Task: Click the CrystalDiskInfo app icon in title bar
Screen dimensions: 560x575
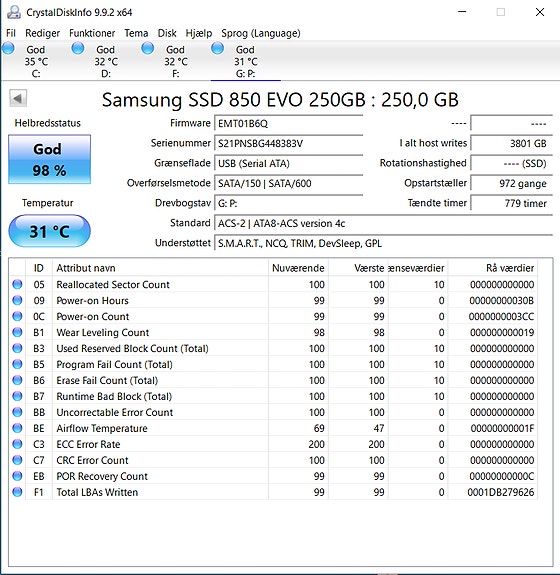Action: point(14,12)
